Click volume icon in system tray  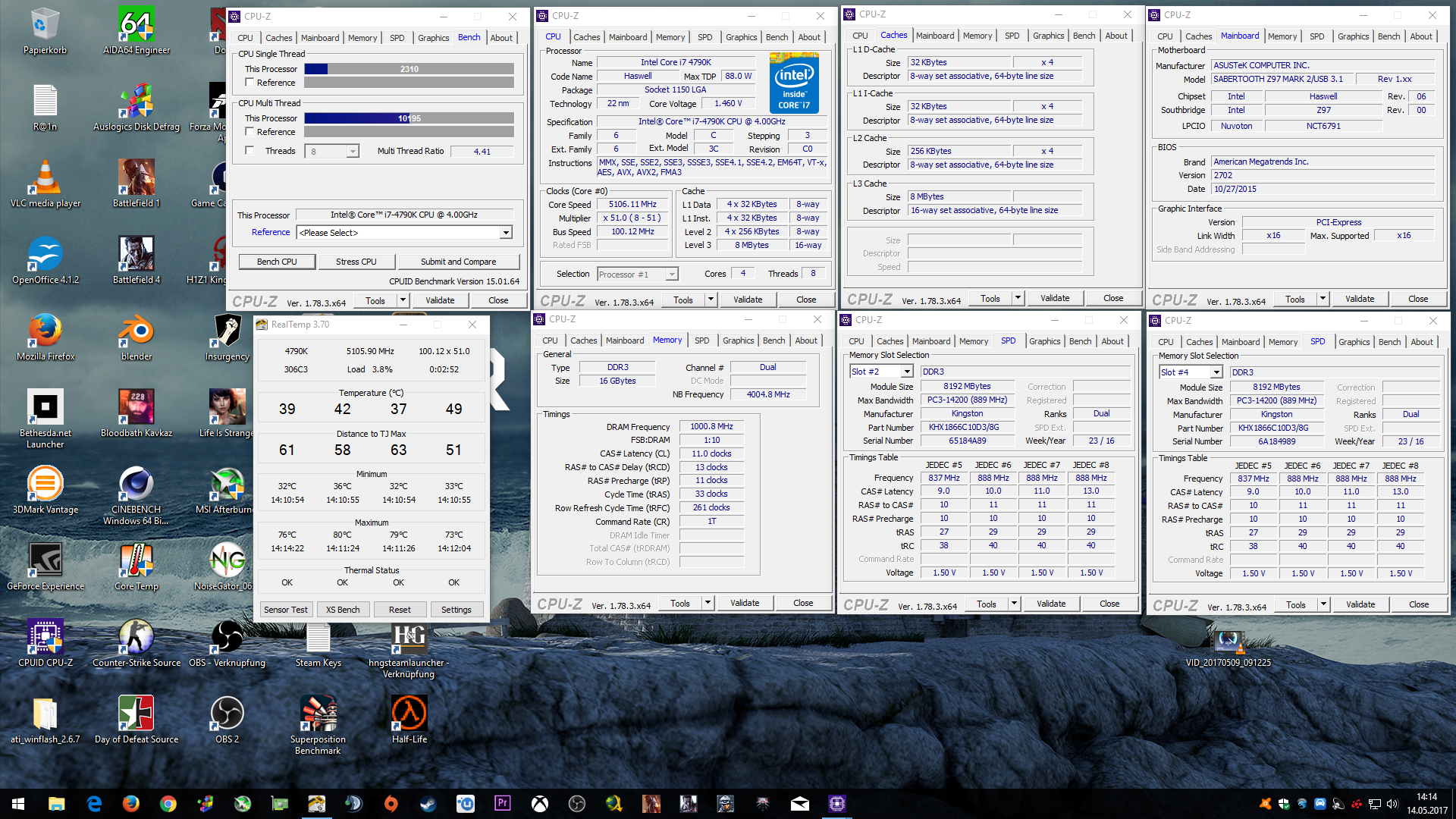coord(1392,804)
